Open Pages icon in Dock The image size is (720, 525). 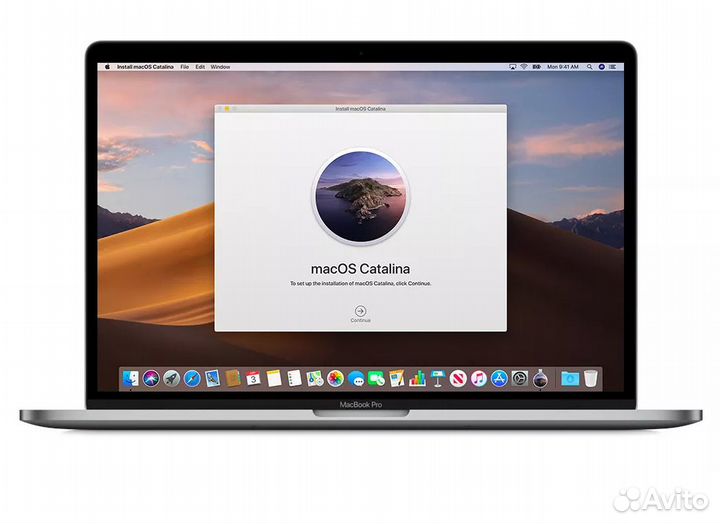point(397,378)
